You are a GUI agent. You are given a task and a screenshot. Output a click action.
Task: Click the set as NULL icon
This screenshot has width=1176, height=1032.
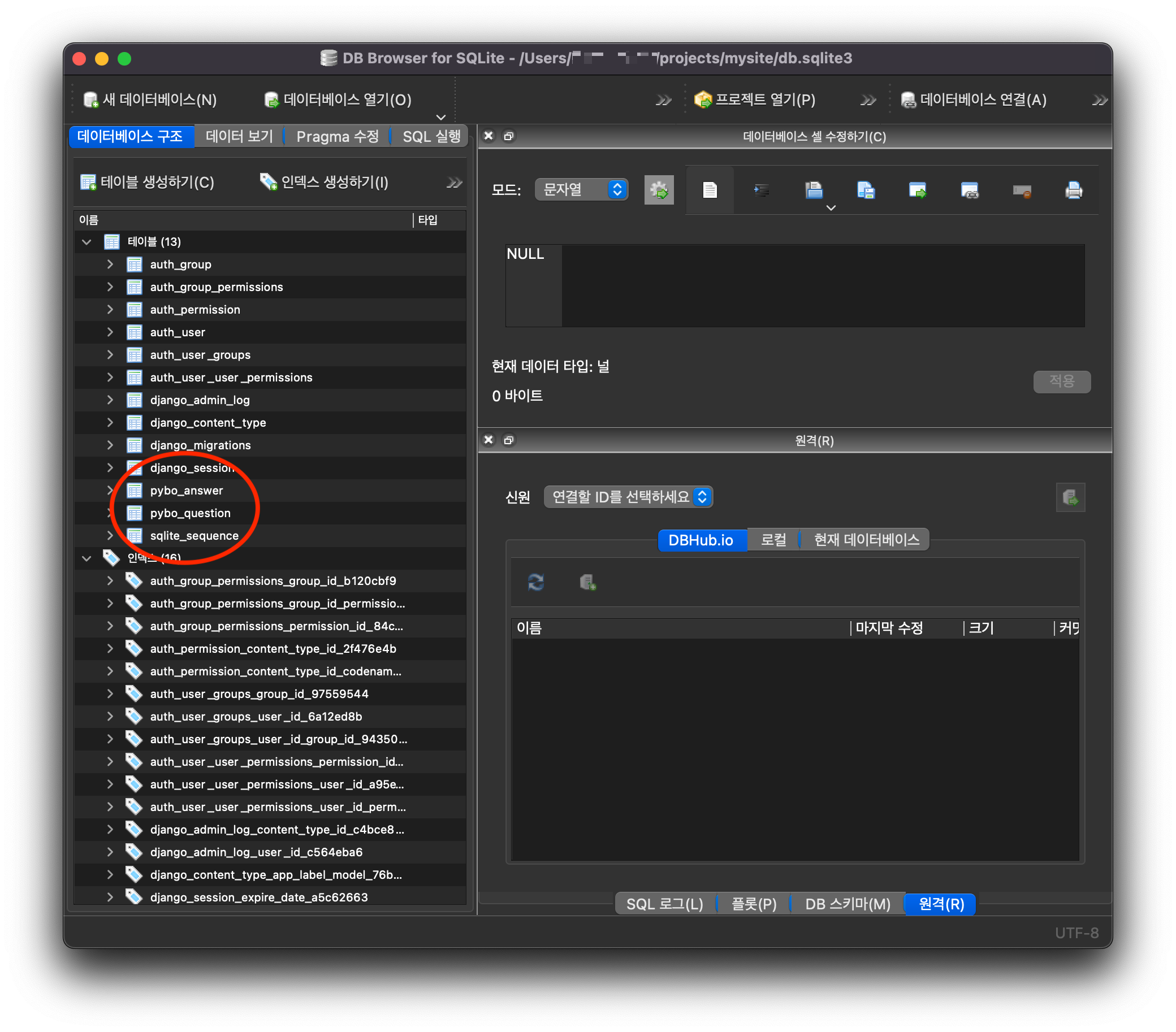(x=1021, y=190)
